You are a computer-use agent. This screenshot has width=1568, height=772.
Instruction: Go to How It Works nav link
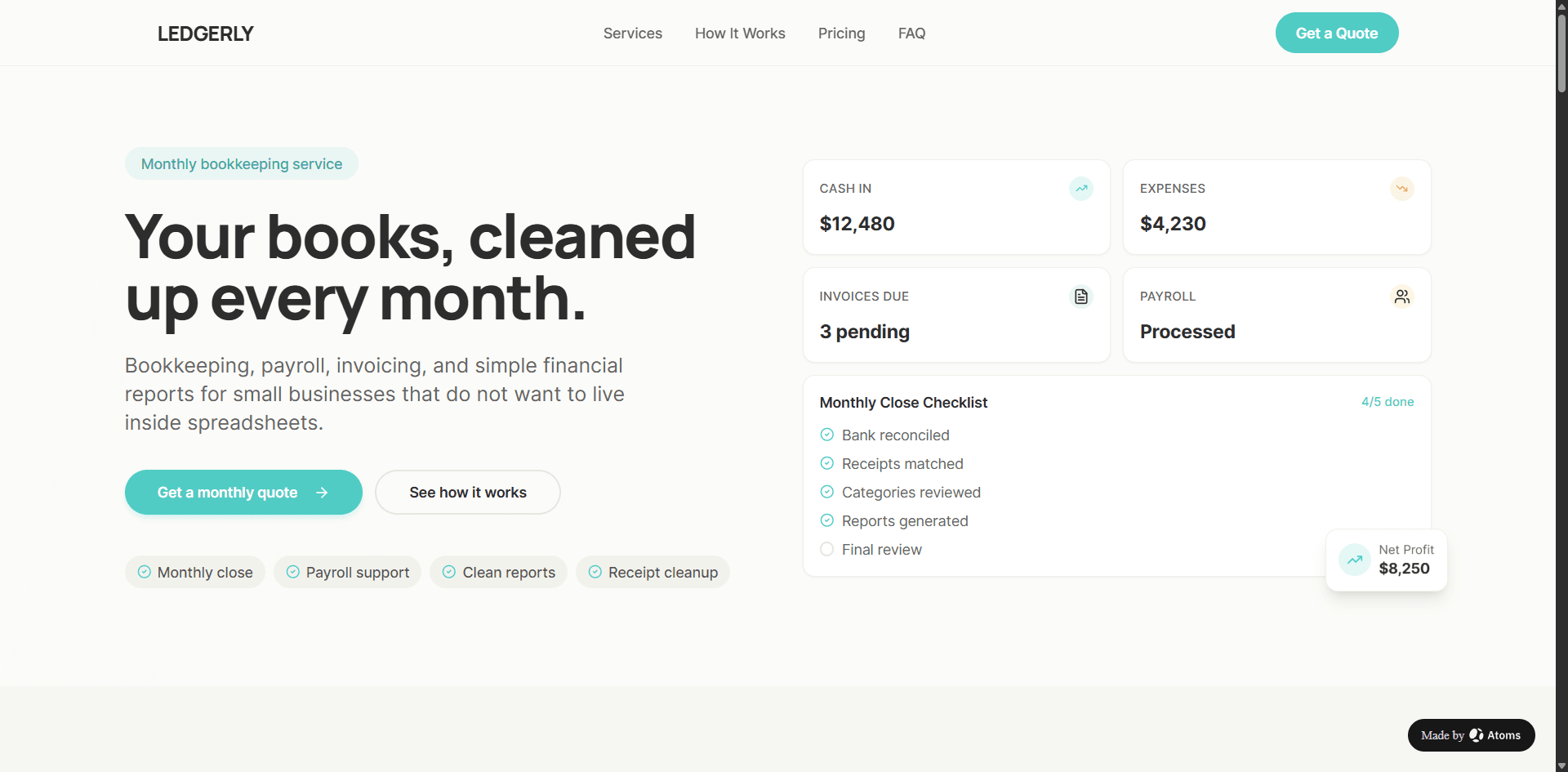click(740, 33)
